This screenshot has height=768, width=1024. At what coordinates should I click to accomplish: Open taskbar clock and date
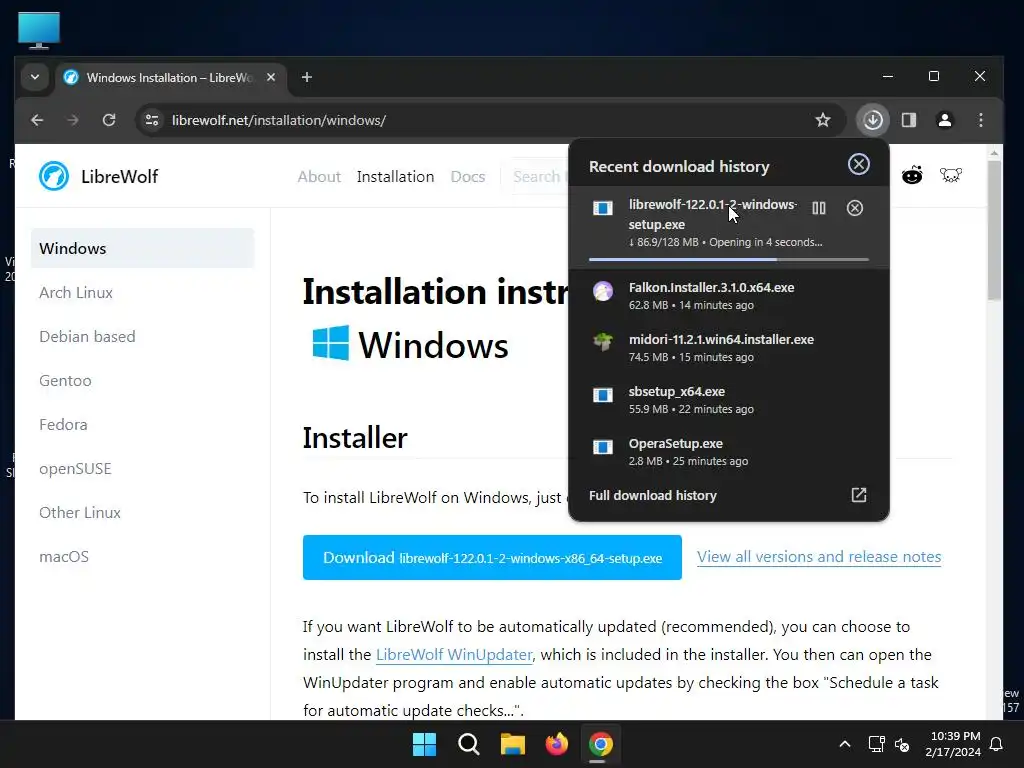(953, 744)
